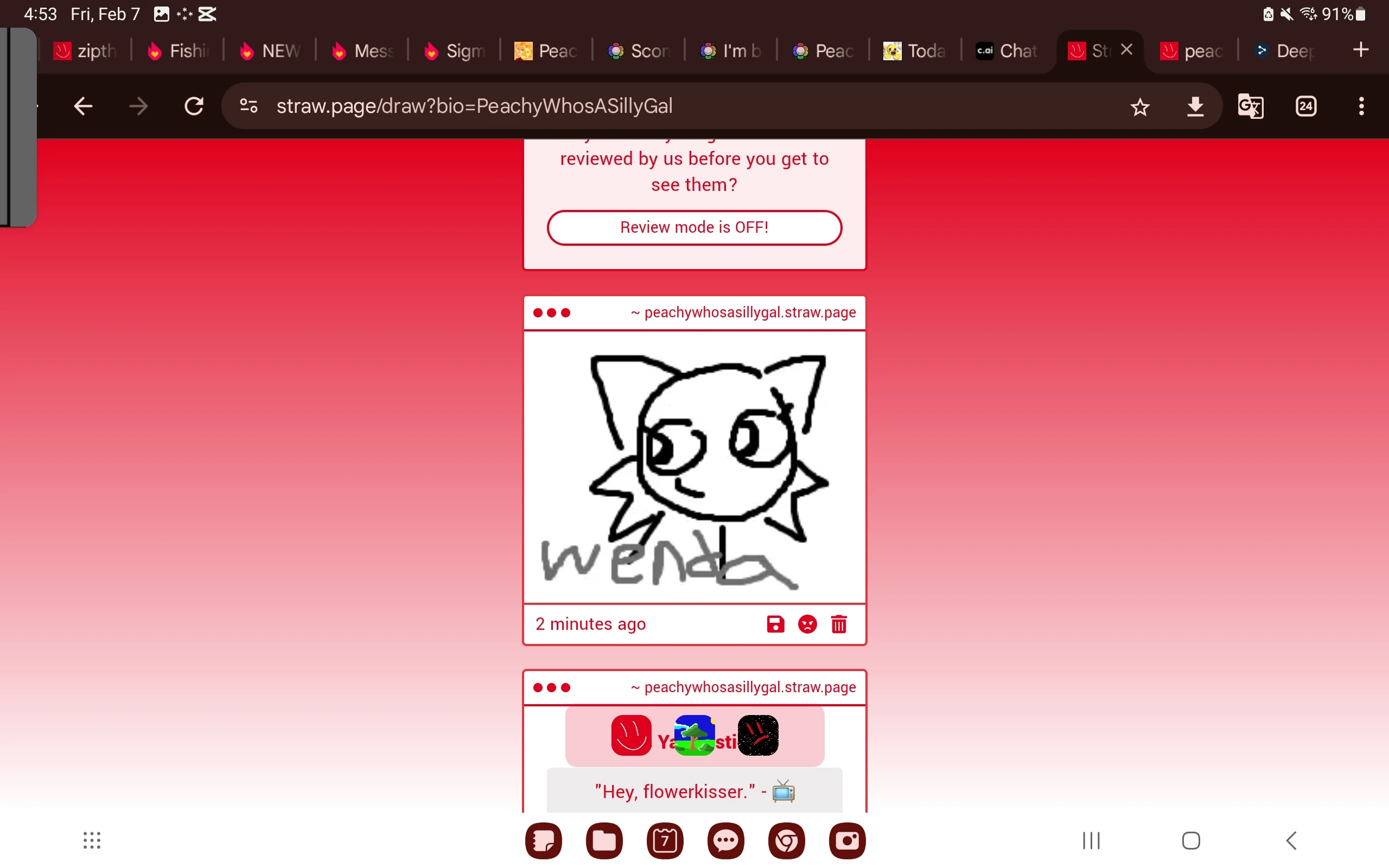Open downloads via download arrow icon
Viewport: 1389px width, 868px height.
coord(1195,107)
